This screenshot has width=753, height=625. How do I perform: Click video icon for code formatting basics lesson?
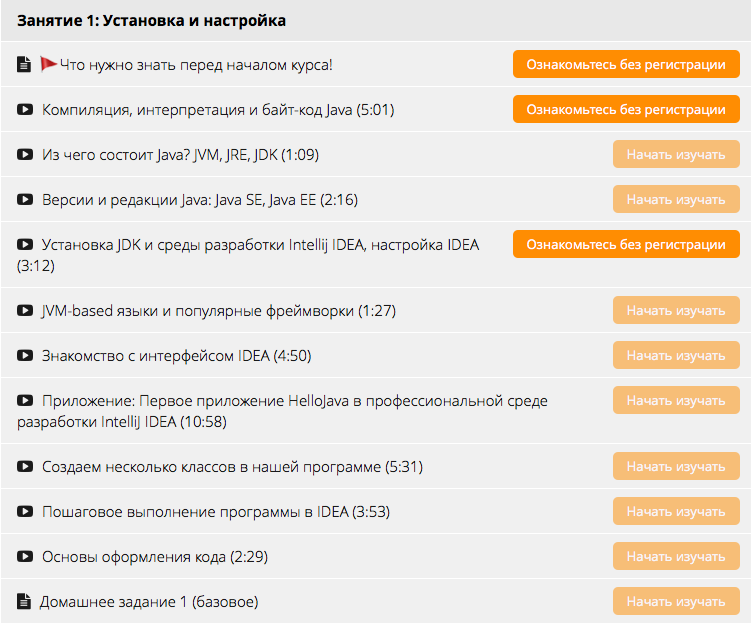coord(25,556)
